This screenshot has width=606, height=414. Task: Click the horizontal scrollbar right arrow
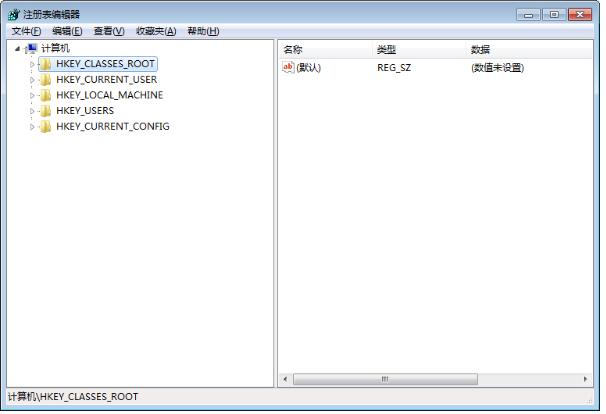pos(585,379)
